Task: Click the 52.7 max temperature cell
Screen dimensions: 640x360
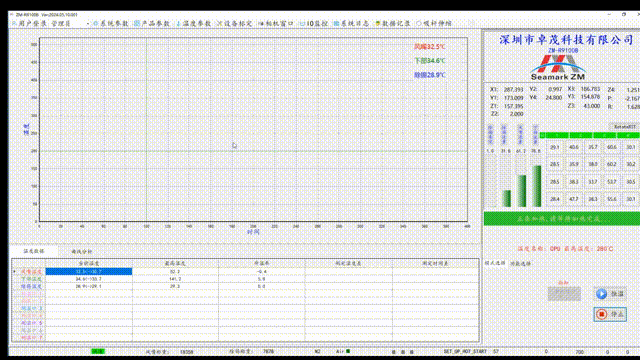Action: coord(175,271)
